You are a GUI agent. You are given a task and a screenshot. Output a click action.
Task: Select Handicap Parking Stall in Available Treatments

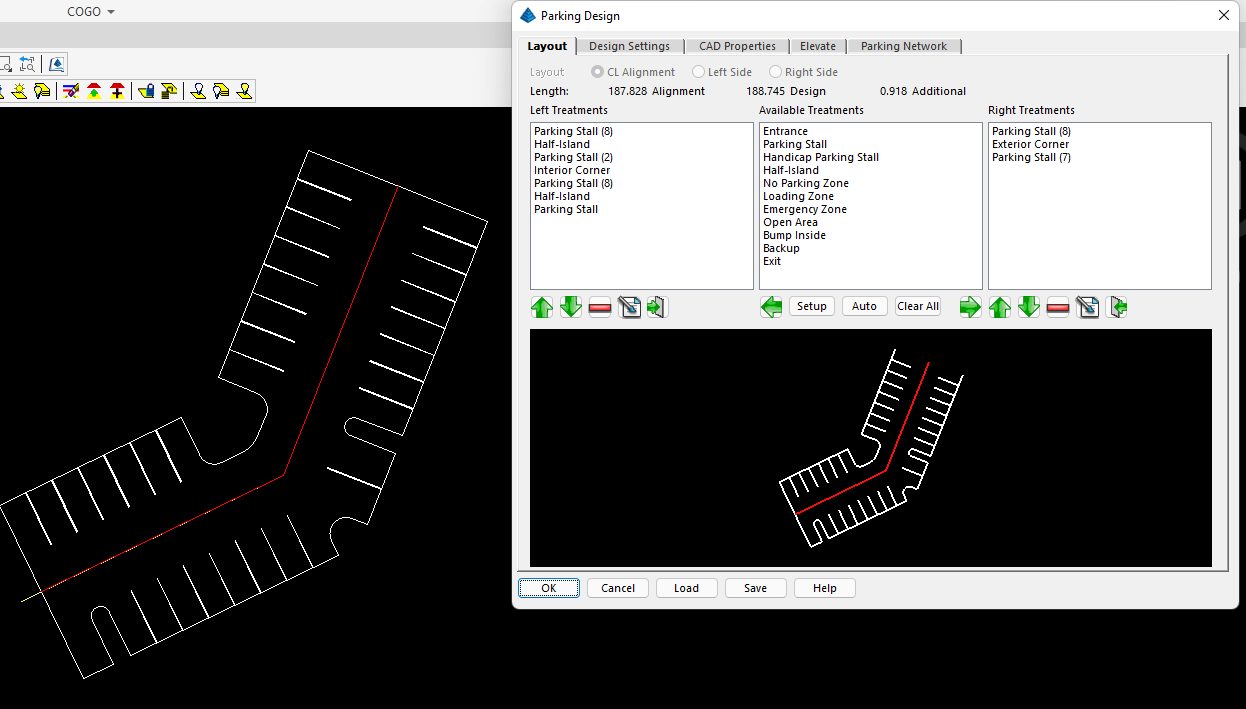point(821,157)
